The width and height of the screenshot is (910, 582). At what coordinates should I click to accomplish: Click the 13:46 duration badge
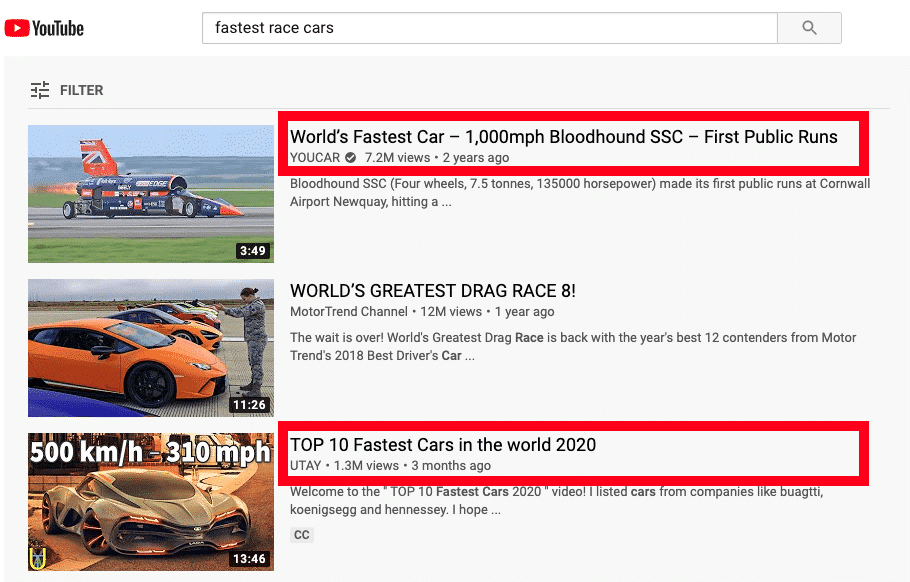pos(249,559)
